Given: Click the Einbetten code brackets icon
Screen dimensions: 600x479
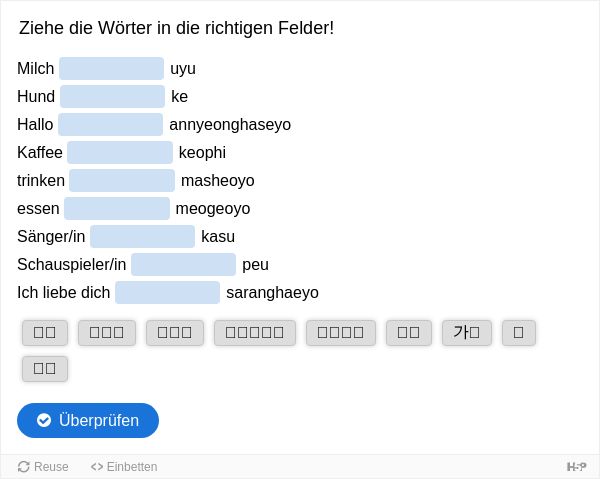Looking at the screenshot, I should pyautogui.click(x=97, y=467).
